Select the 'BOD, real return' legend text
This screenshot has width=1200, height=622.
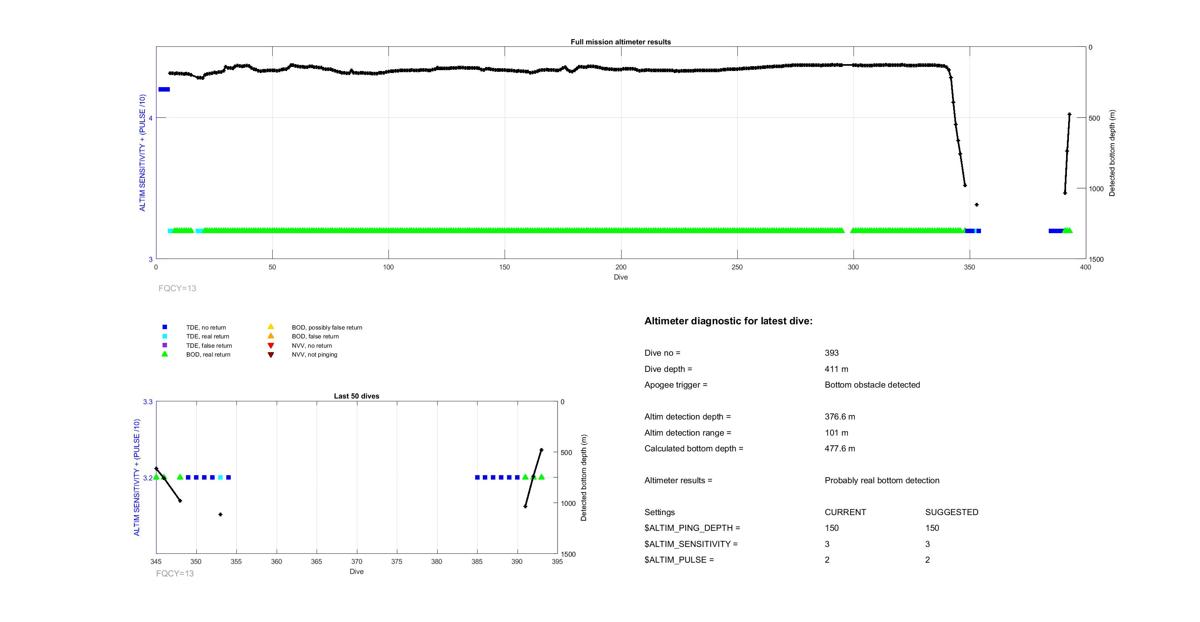pyautogui.click(x=209, y=354)
